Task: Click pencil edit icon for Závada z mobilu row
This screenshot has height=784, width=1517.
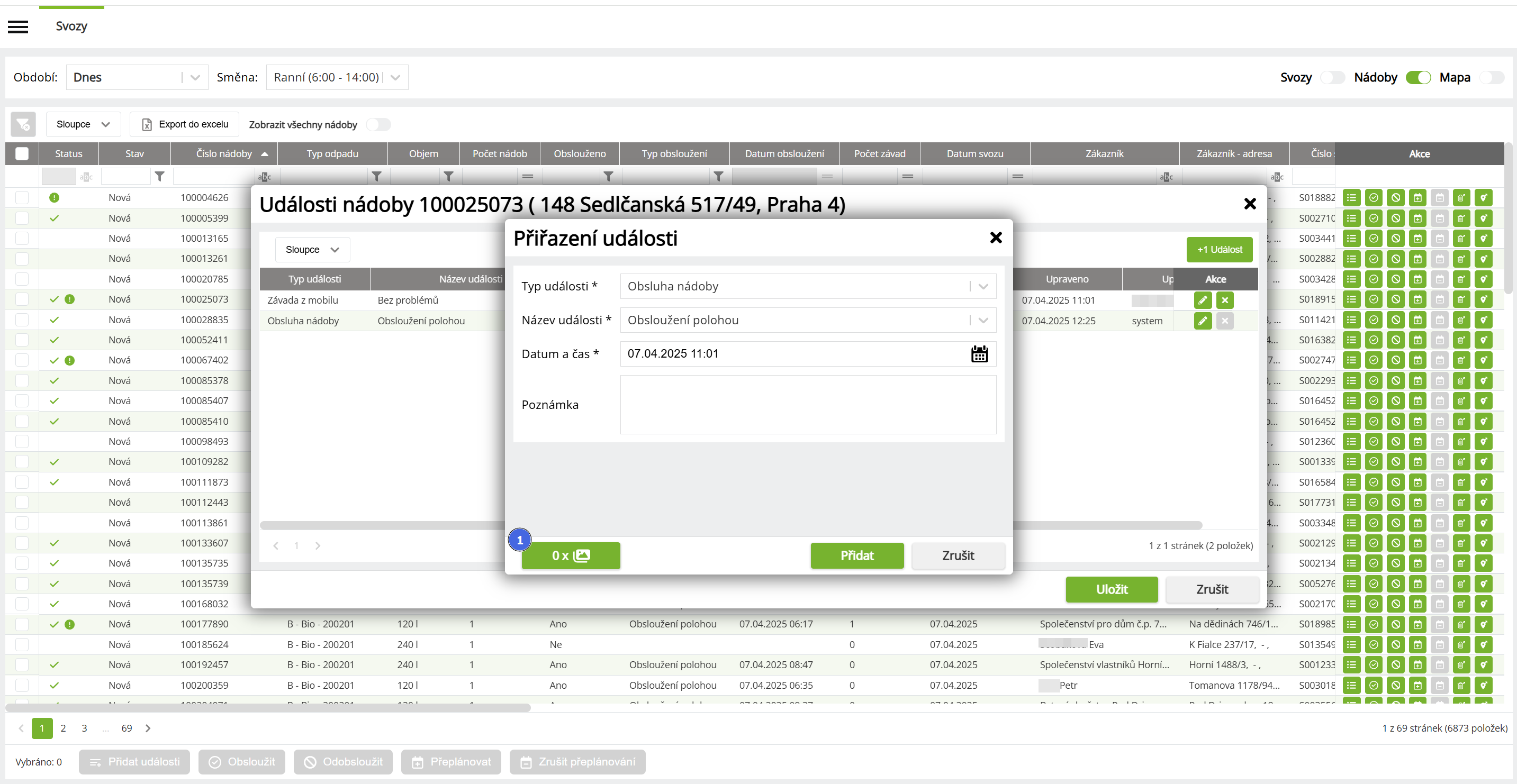Action: click(x=1203, y=300)
